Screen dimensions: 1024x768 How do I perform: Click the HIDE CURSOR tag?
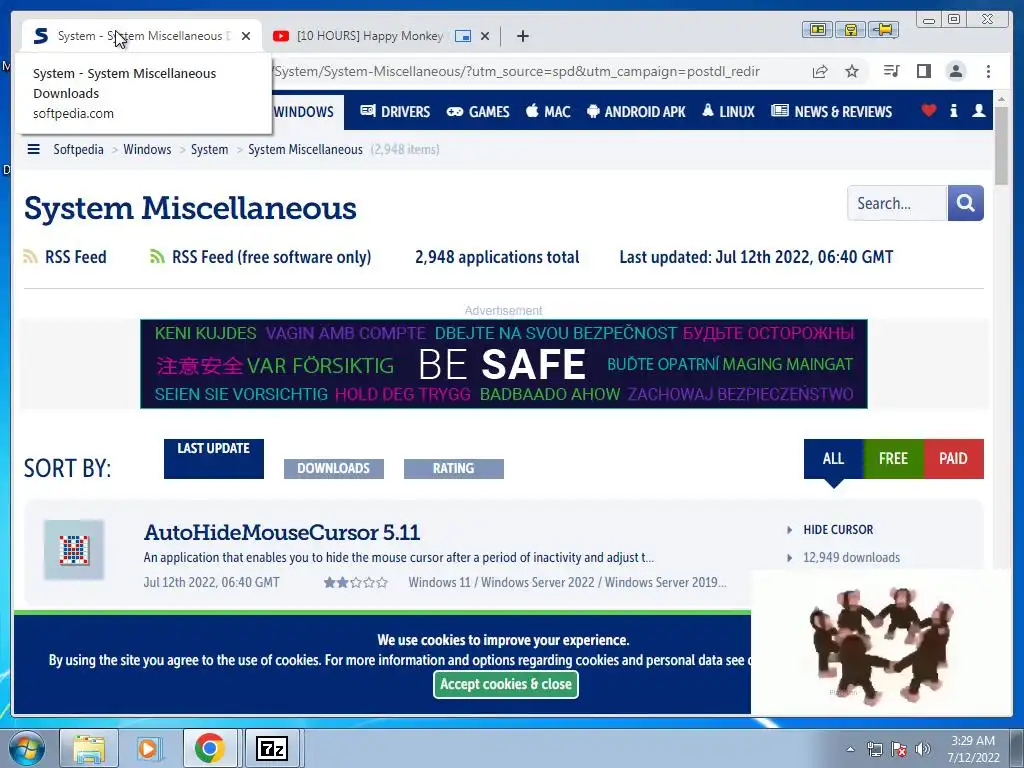pyautogui.click(x=838, y=530)
